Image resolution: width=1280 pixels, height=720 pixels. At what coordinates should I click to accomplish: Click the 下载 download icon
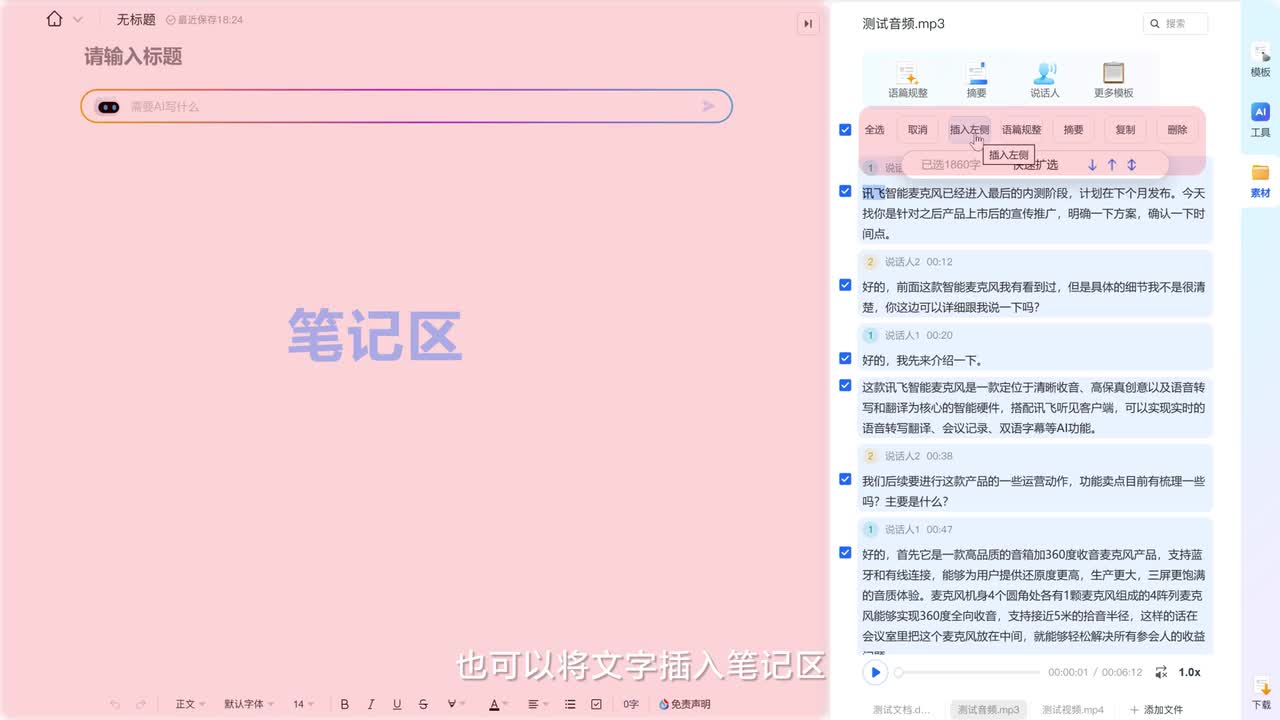(1260, 684)
